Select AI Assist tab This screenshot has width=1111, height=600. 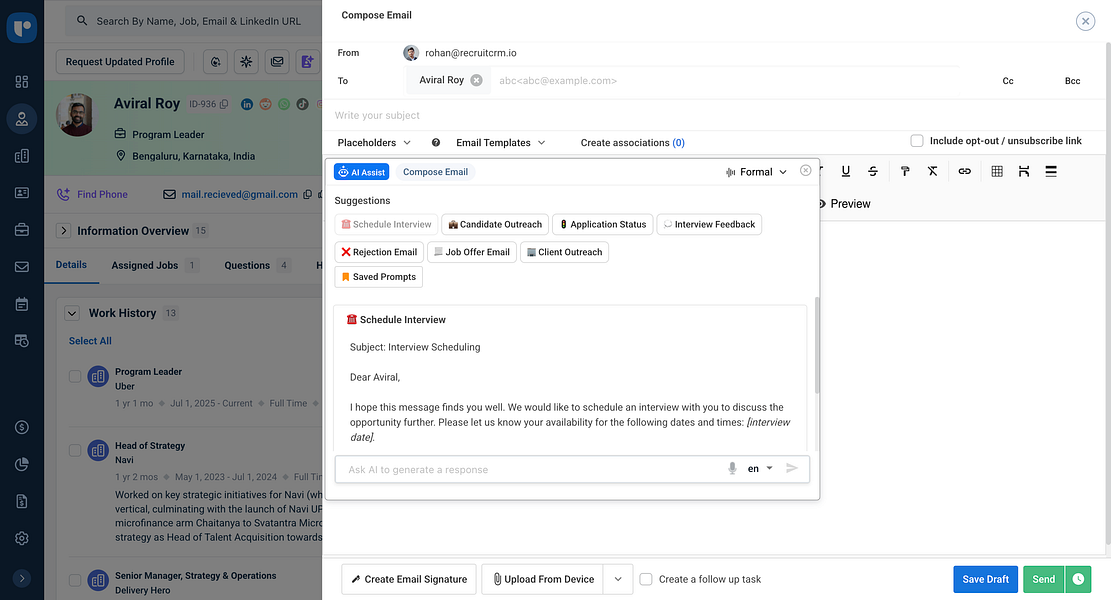[x=361, y=171]
